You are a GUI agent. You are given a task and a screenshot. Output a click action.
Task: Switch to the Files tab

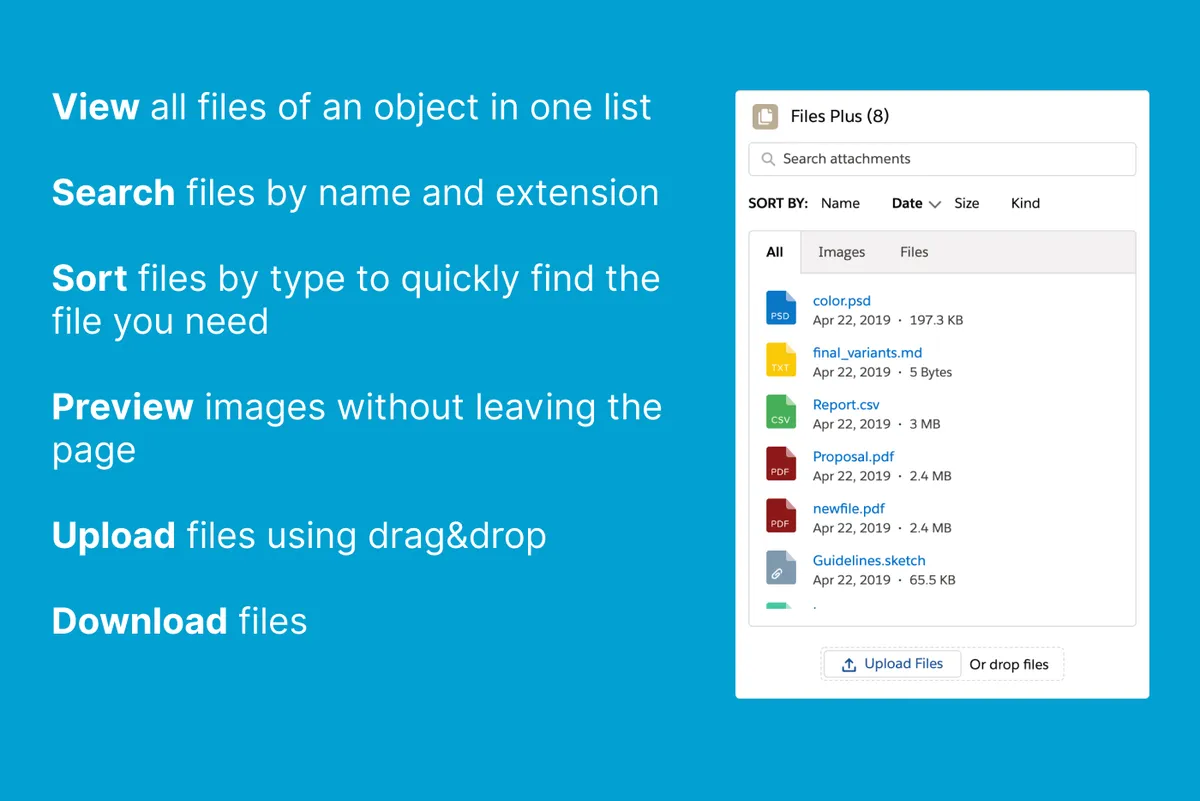[914, 252]
